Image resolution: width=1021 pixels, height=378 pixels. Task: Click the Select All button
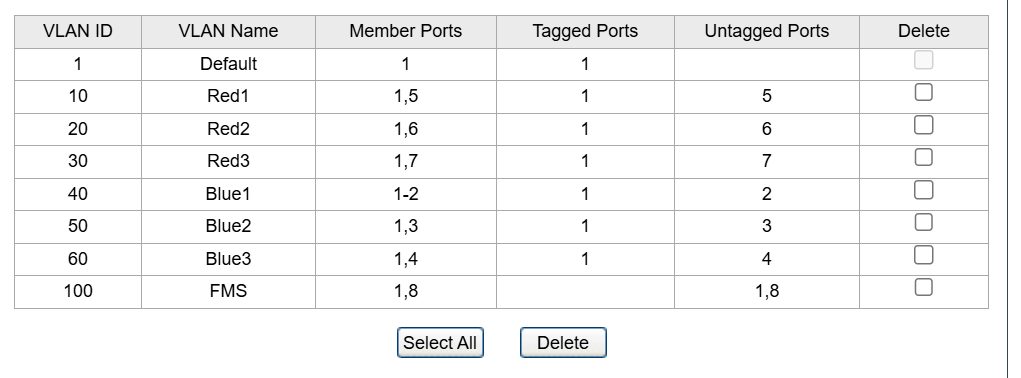[440, 342]
